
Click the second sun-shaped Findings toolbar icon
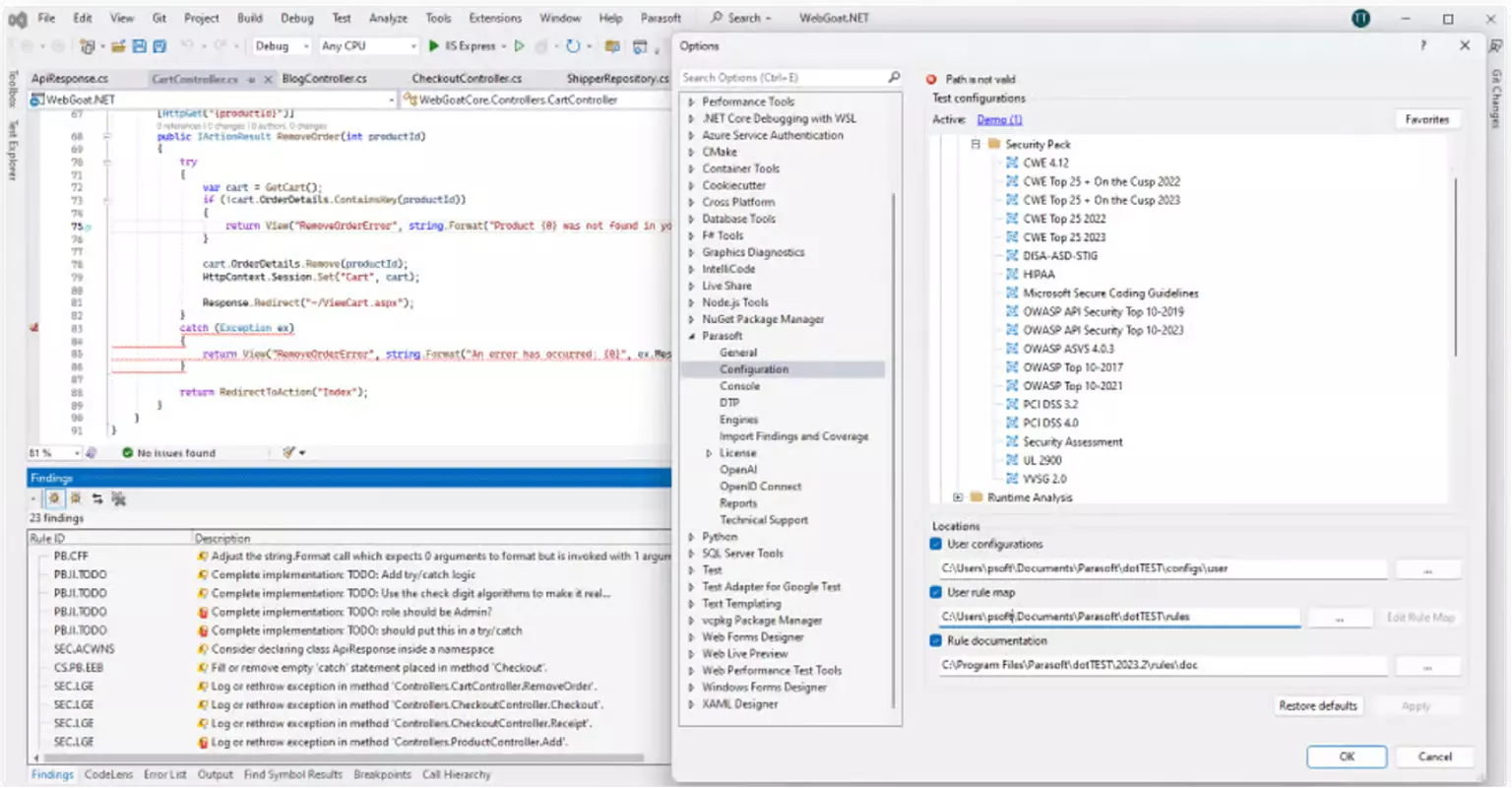(x=76, y=498)
